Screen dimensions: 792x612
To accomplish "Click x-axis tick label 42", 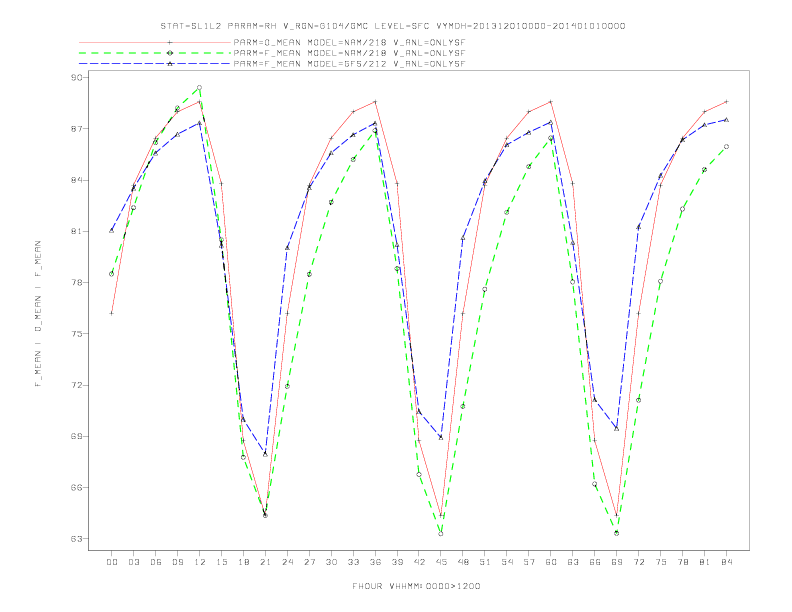I will 419,562.
